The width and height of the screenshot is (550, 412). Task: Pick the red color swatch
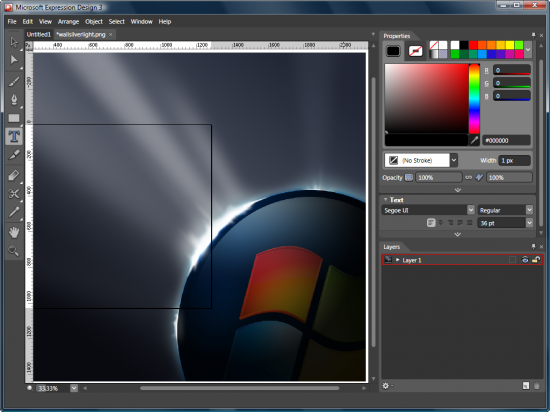pyautogui.click(x=473, y=45)
